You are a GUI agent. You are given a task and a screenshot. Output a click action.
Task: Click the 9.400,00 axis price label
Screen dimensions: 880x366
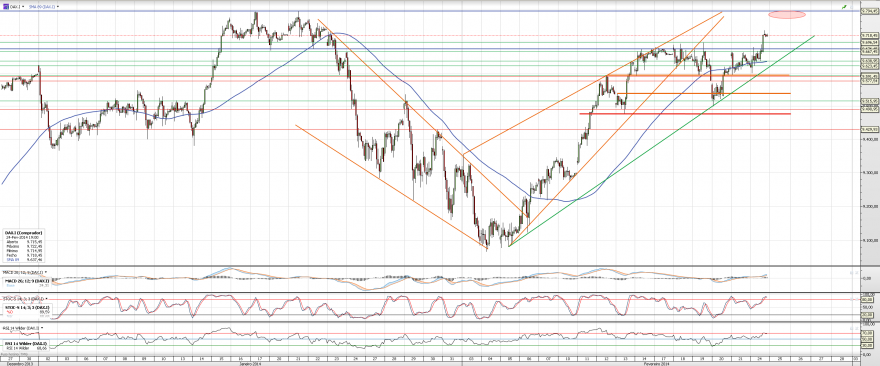click(x=869, y=139)
